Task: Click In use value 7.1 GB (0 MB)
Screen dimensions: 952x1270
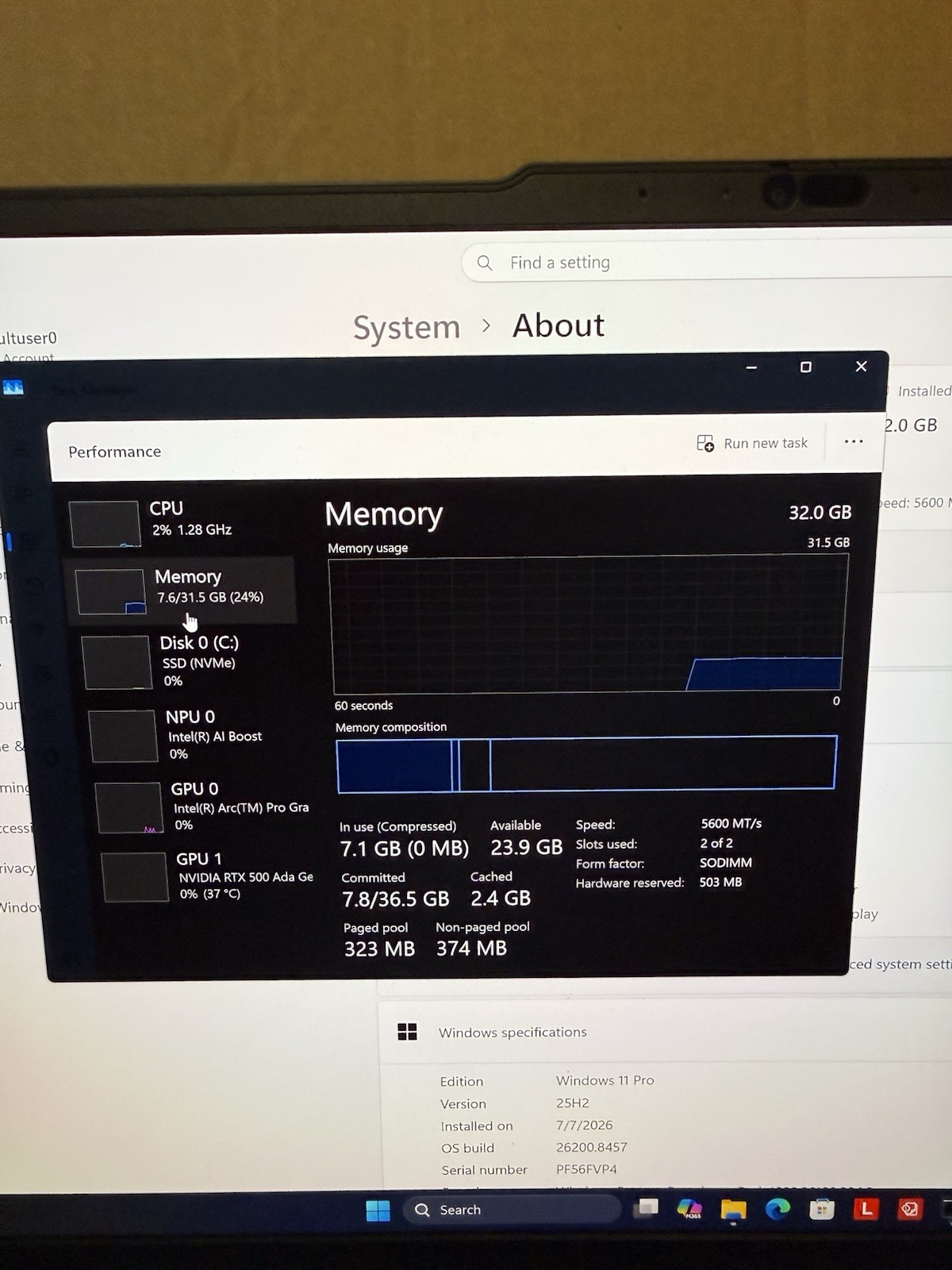Action: pos(405,849)
